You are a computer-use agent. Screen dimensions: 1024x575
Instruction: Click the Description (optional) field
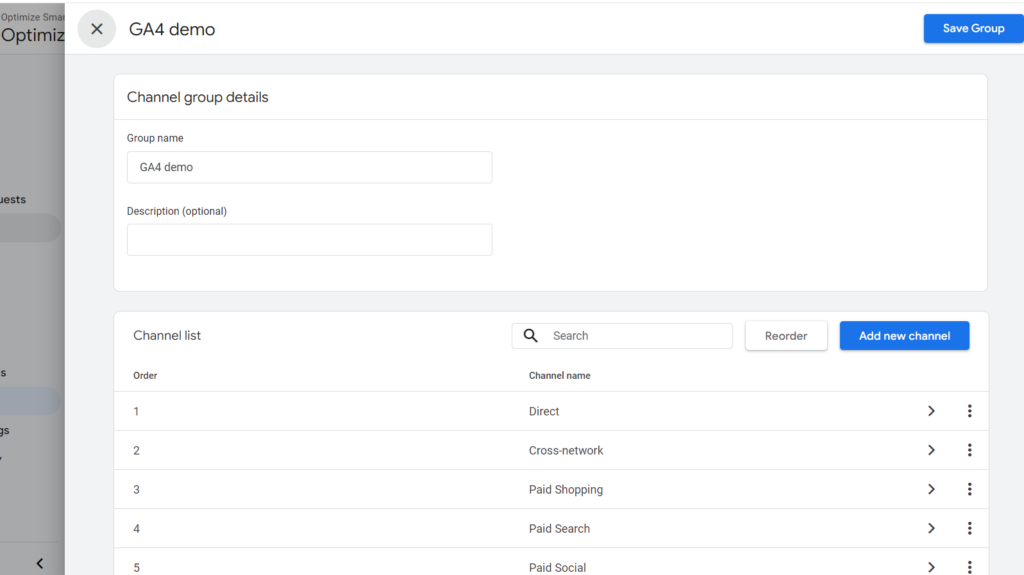(x=310, y=240)
